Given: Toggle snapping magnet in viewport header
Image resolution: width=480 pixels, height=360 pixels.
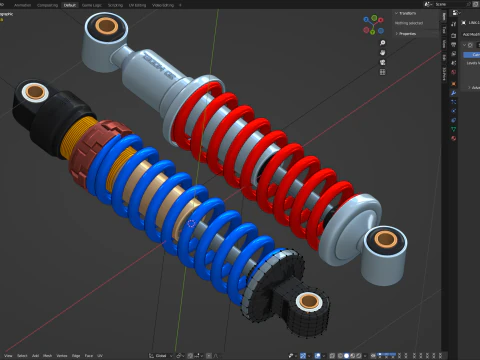Looking at the screenshot, I should coord(190,356).
